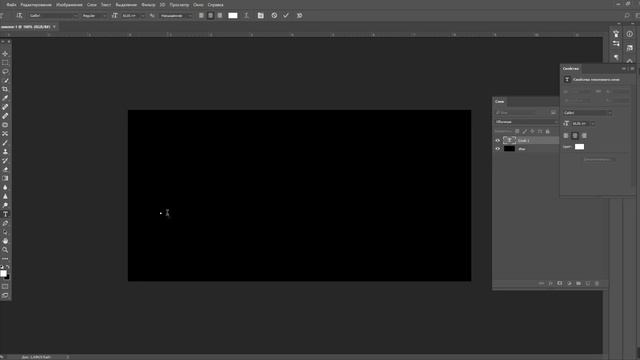The height and width of the screenshot is (360, 640).
Task: Set center alignment in Properties panel
Action: (575, 136)
